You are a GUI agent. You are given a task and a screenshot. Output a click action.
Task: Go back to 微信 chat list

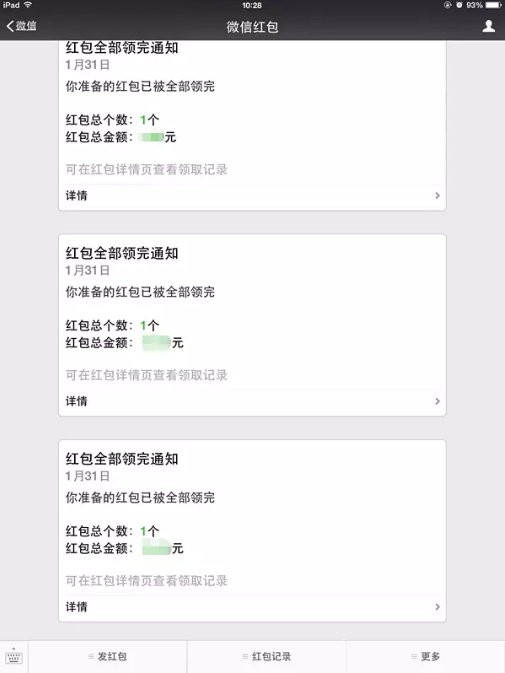coord(21,26)
